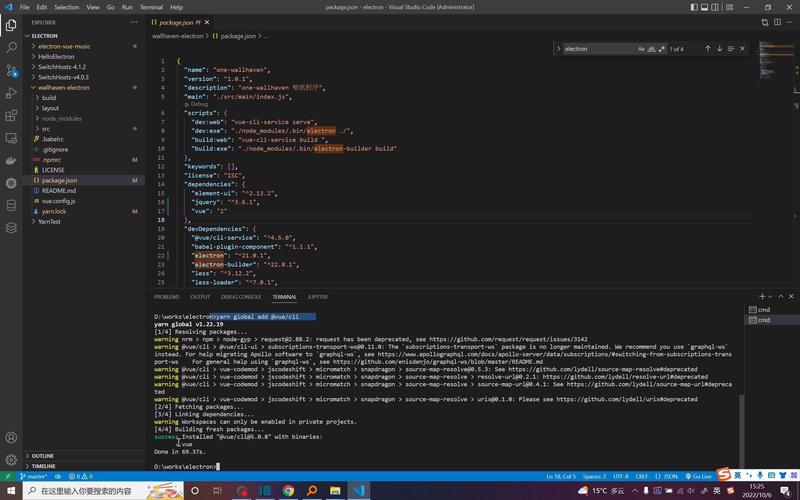Open the database view in activity bar
This screenshot has width=800, height=500.
(x=11, y=205)
